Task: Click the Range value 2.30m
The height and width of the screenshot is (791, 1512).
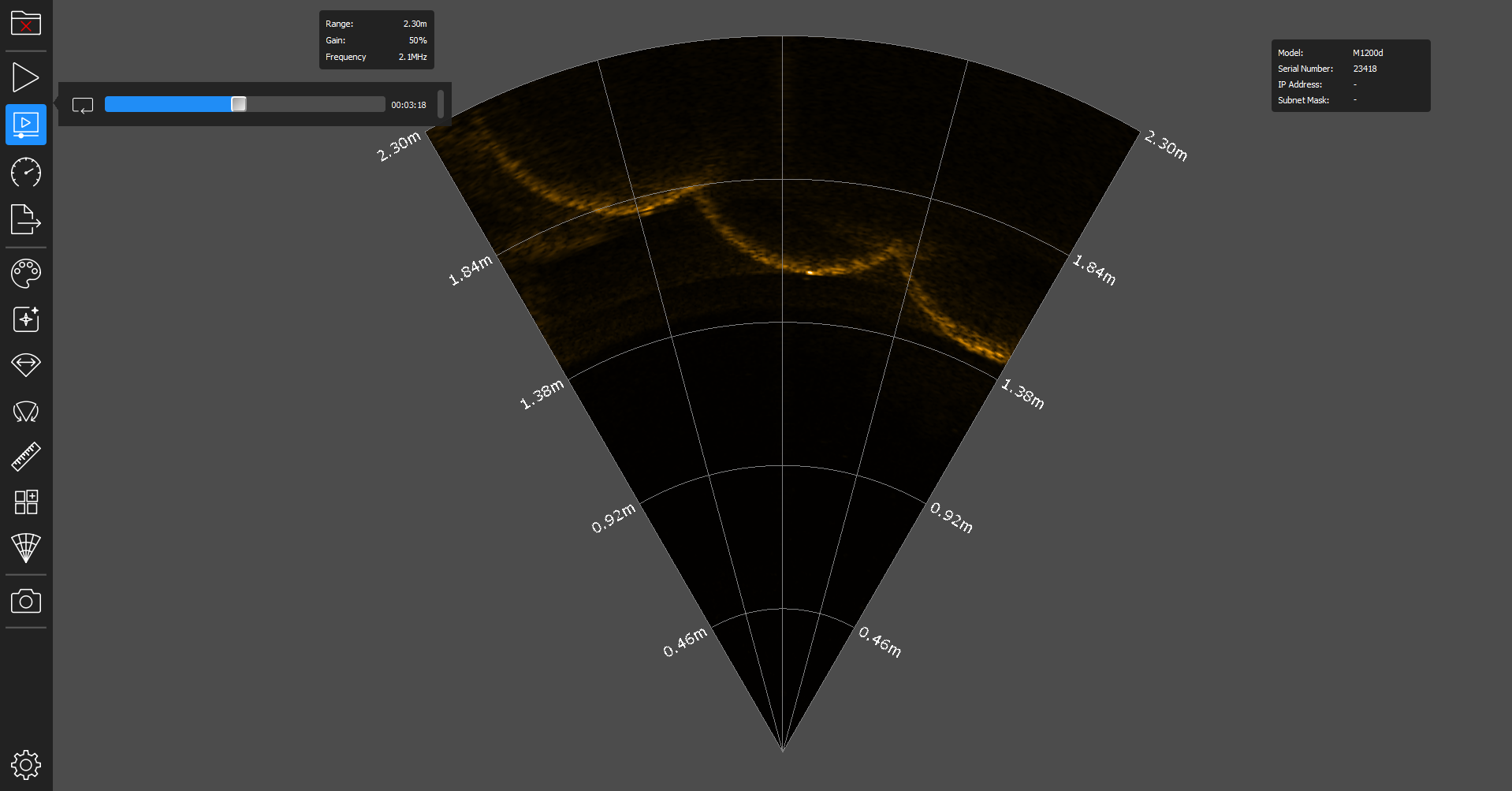Action: point(415,24)
